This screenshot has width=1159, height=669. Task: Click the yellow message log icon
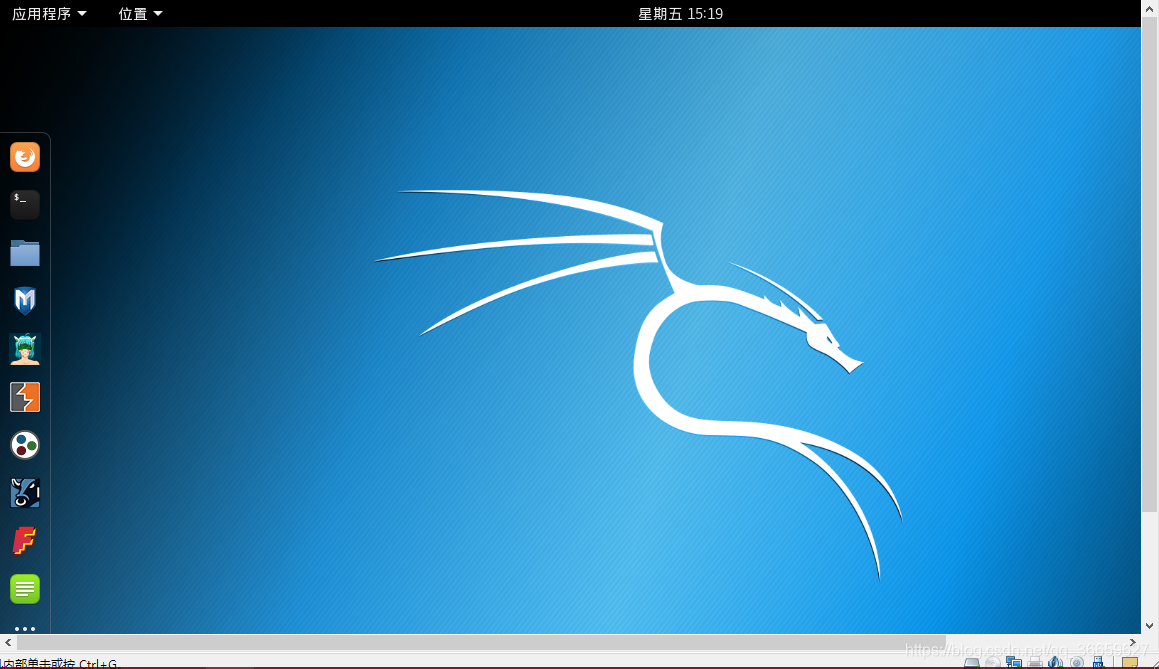tap(1129, 663)
